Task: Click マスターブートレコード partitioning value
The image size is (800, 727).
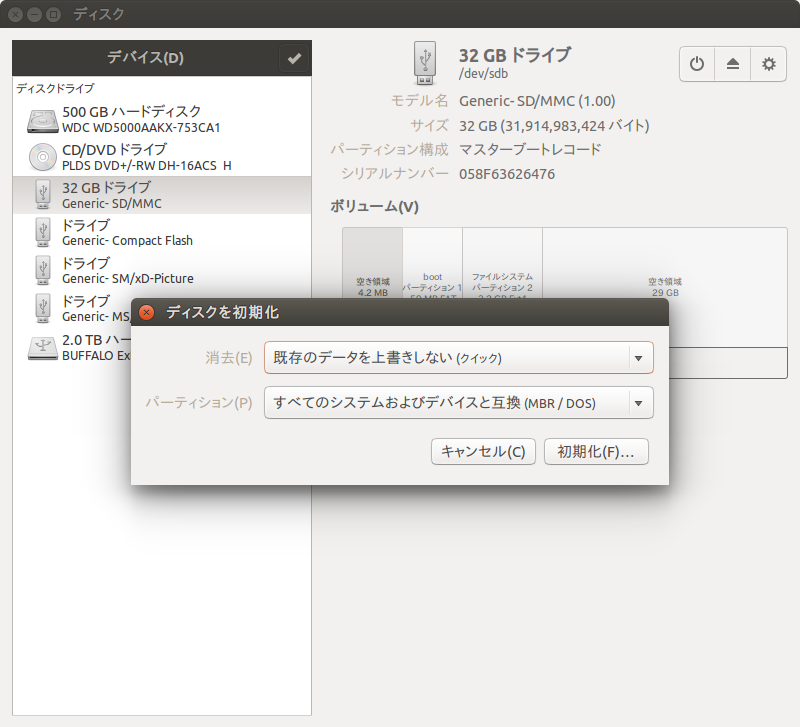Action: 530,149
